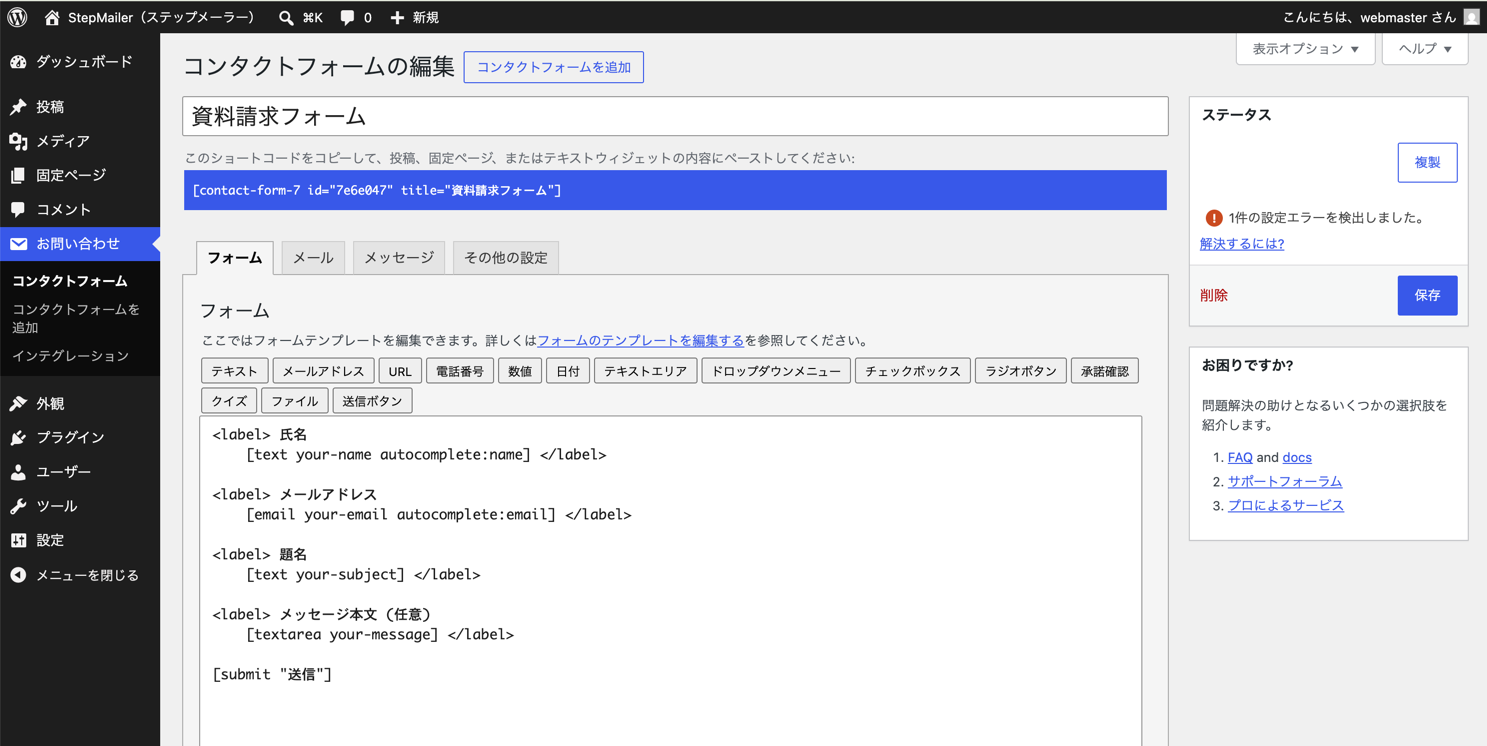Click the お問い合わせ envelope icon
Viewport: 1487px width, 746px height.
(x=18, y=244)
